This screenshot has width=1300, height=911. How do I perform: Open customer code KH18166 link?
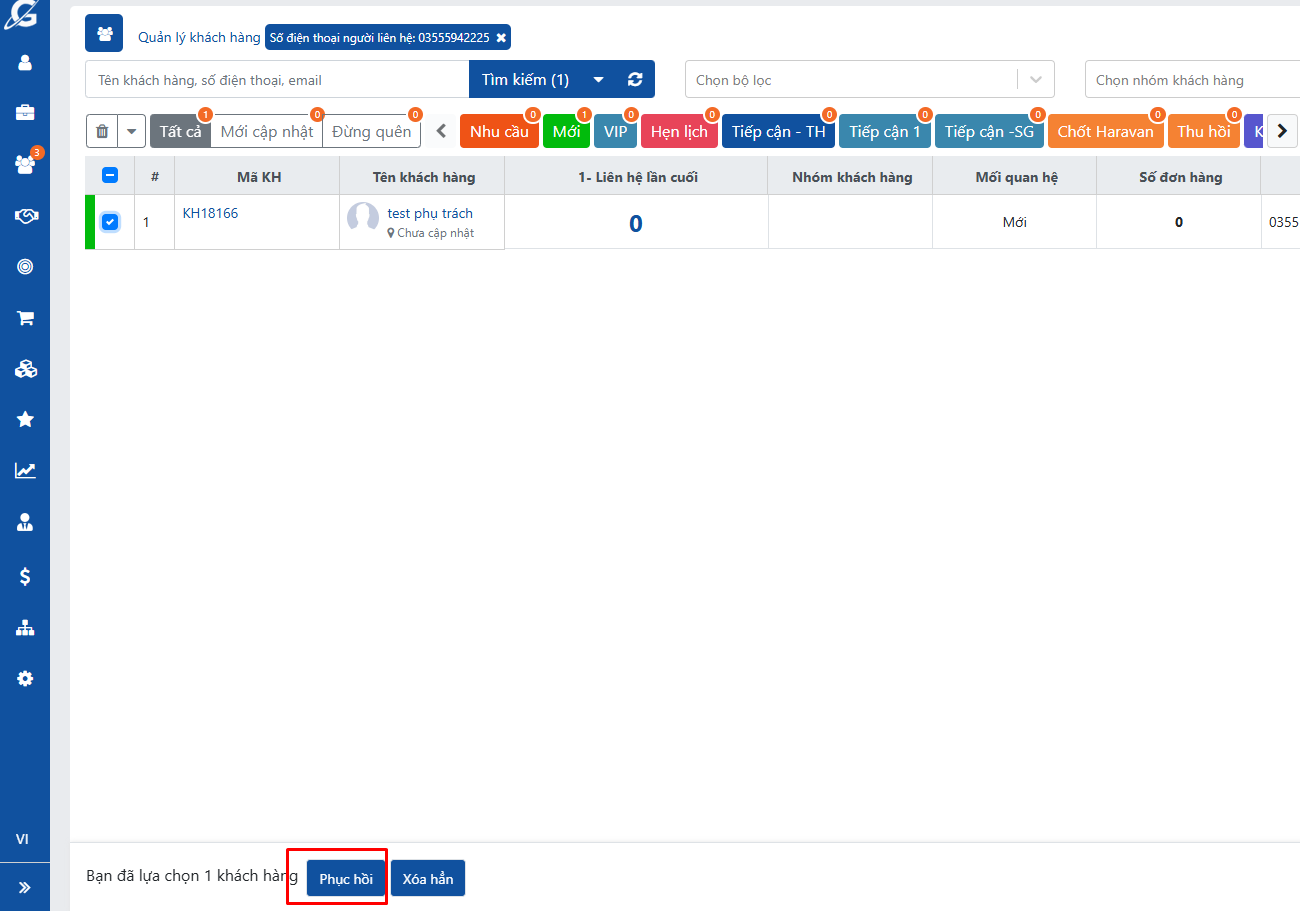(210, 213)
